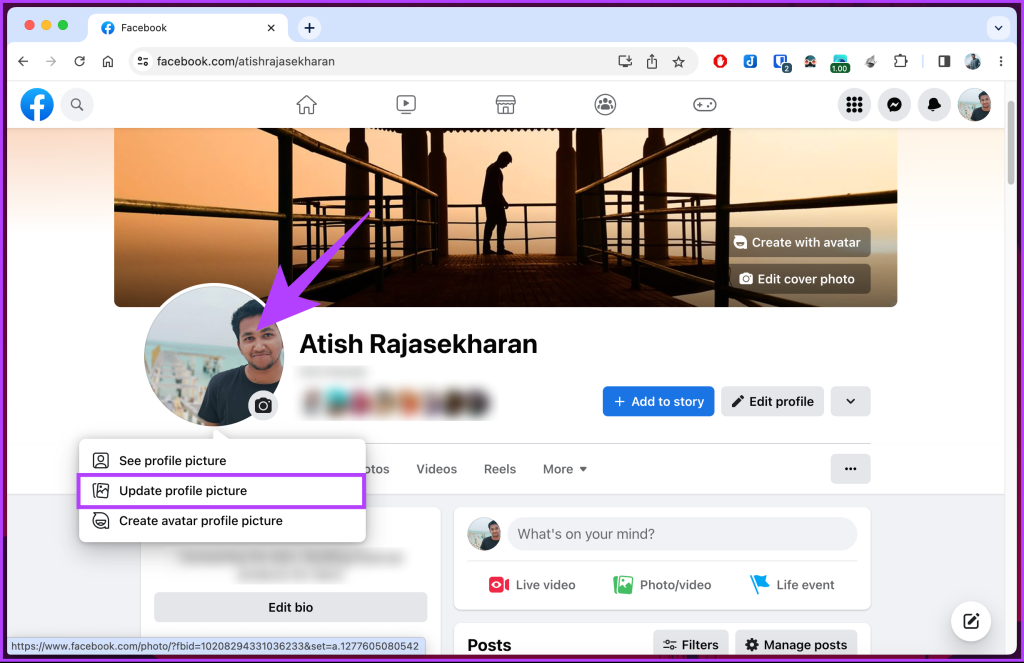
Task: Click the camera icon on profile picture
Action: 262,406
